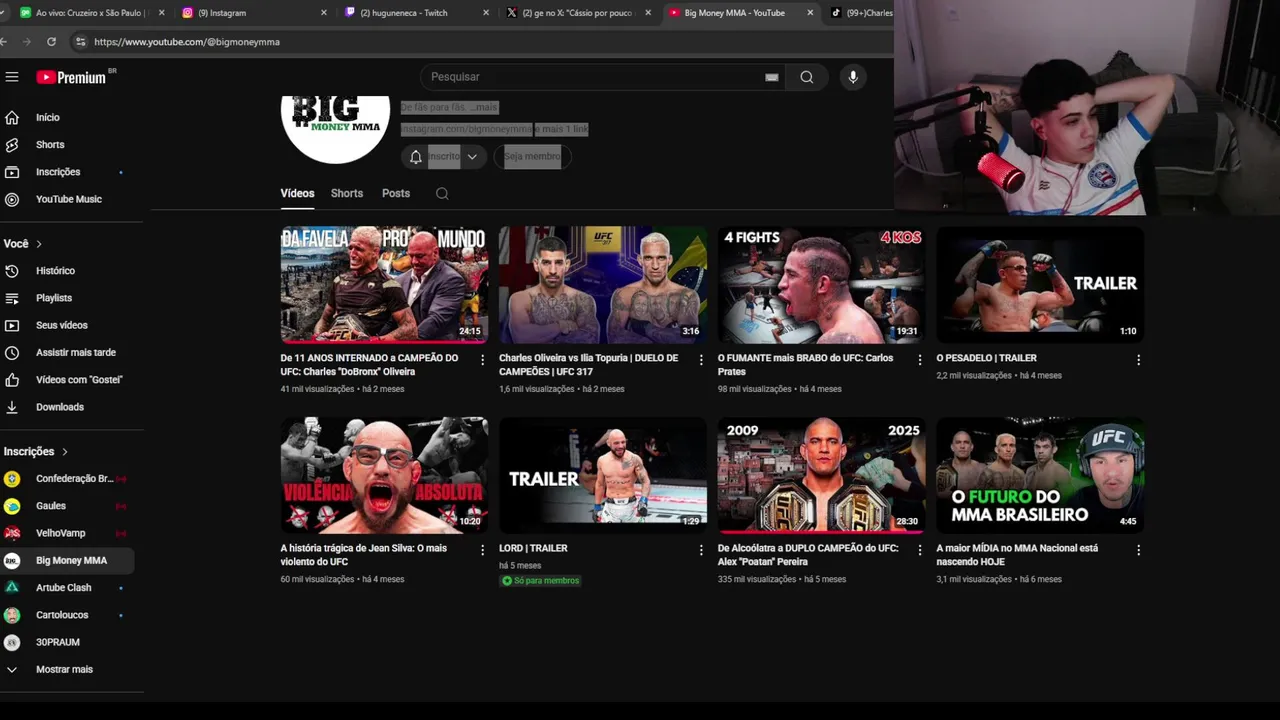Close the Instagram browser tab
1280x720 pixels.
tap(324, 13)
